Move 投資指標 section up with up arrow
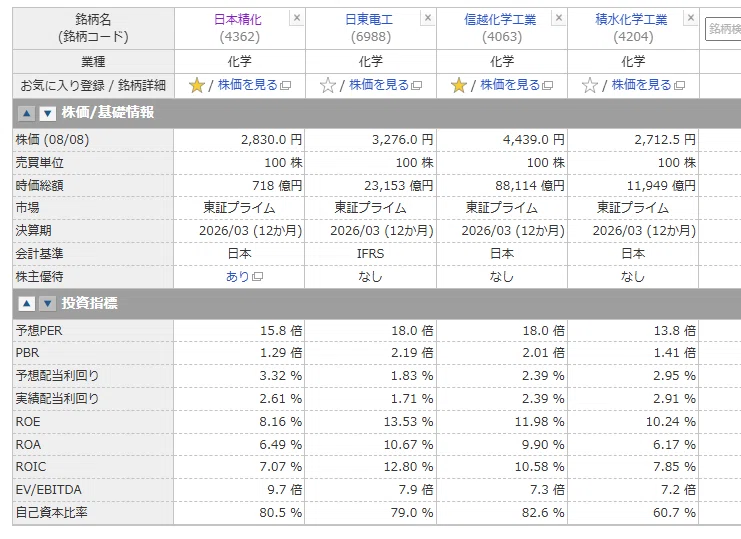Screen dimensions: 741x539 (x=26, y=303)
